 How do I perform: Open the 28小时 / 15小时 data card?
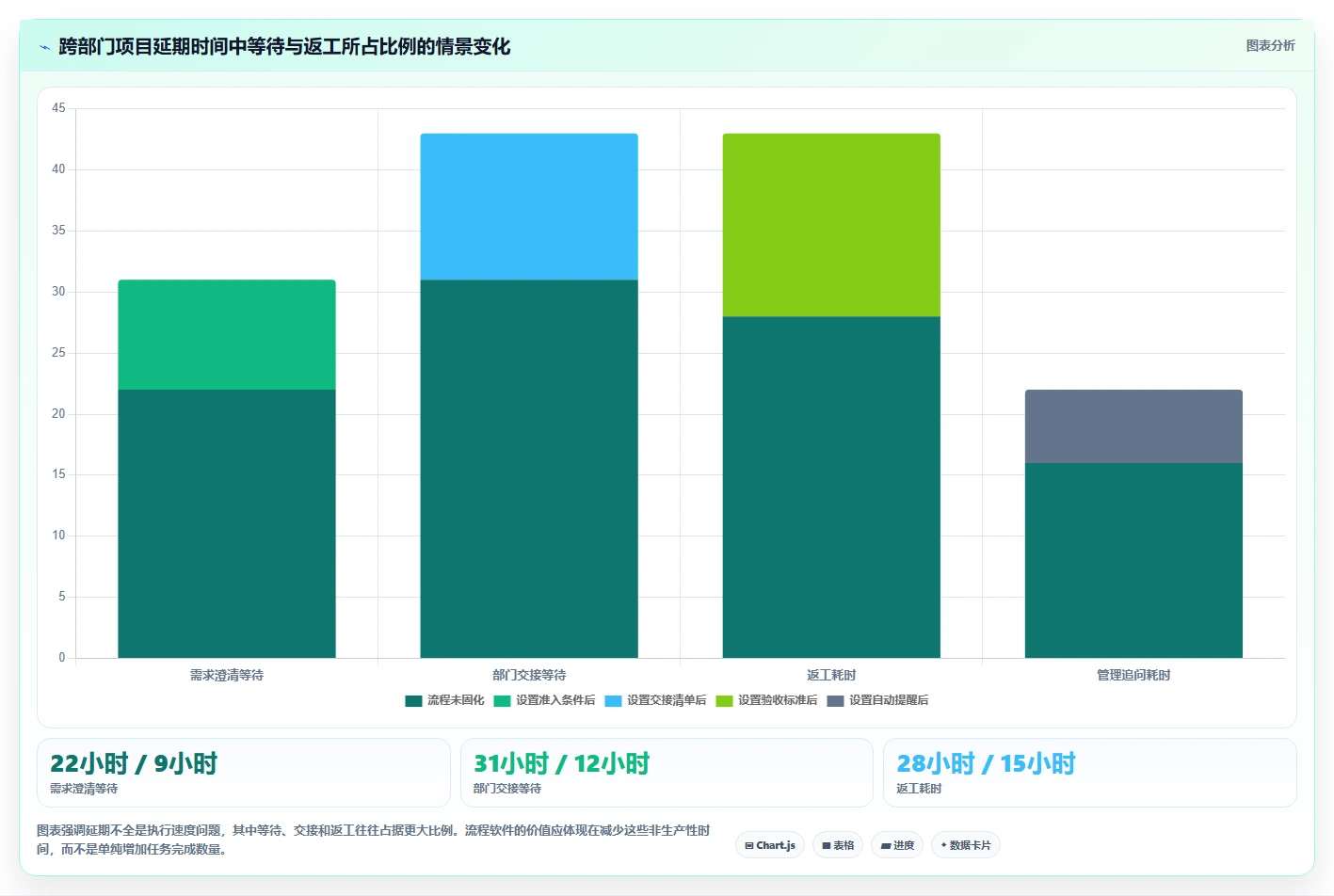(1090, 773)
